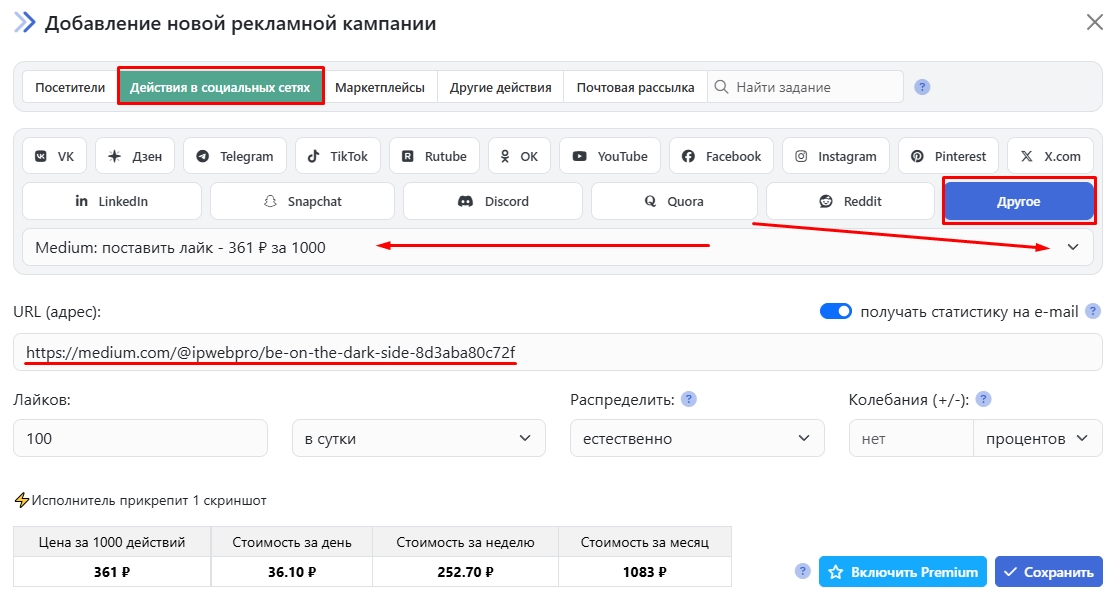Screen dimensions: 1118x596
Task: Switch to the Посетители tab
Action: point(70,87)
